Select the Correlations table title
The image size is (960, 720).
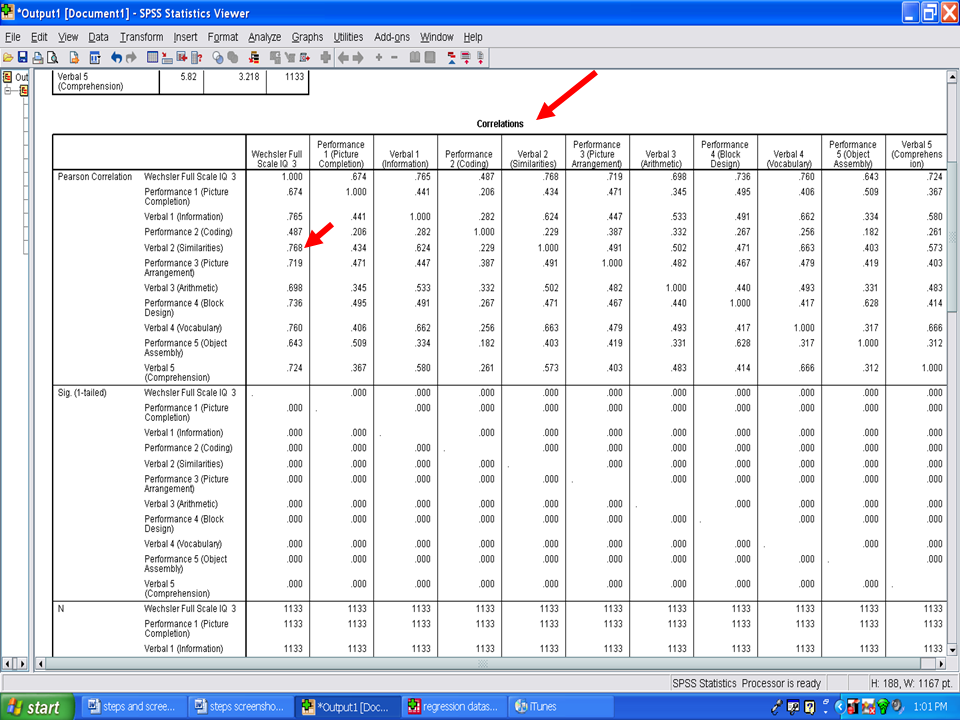500,124
